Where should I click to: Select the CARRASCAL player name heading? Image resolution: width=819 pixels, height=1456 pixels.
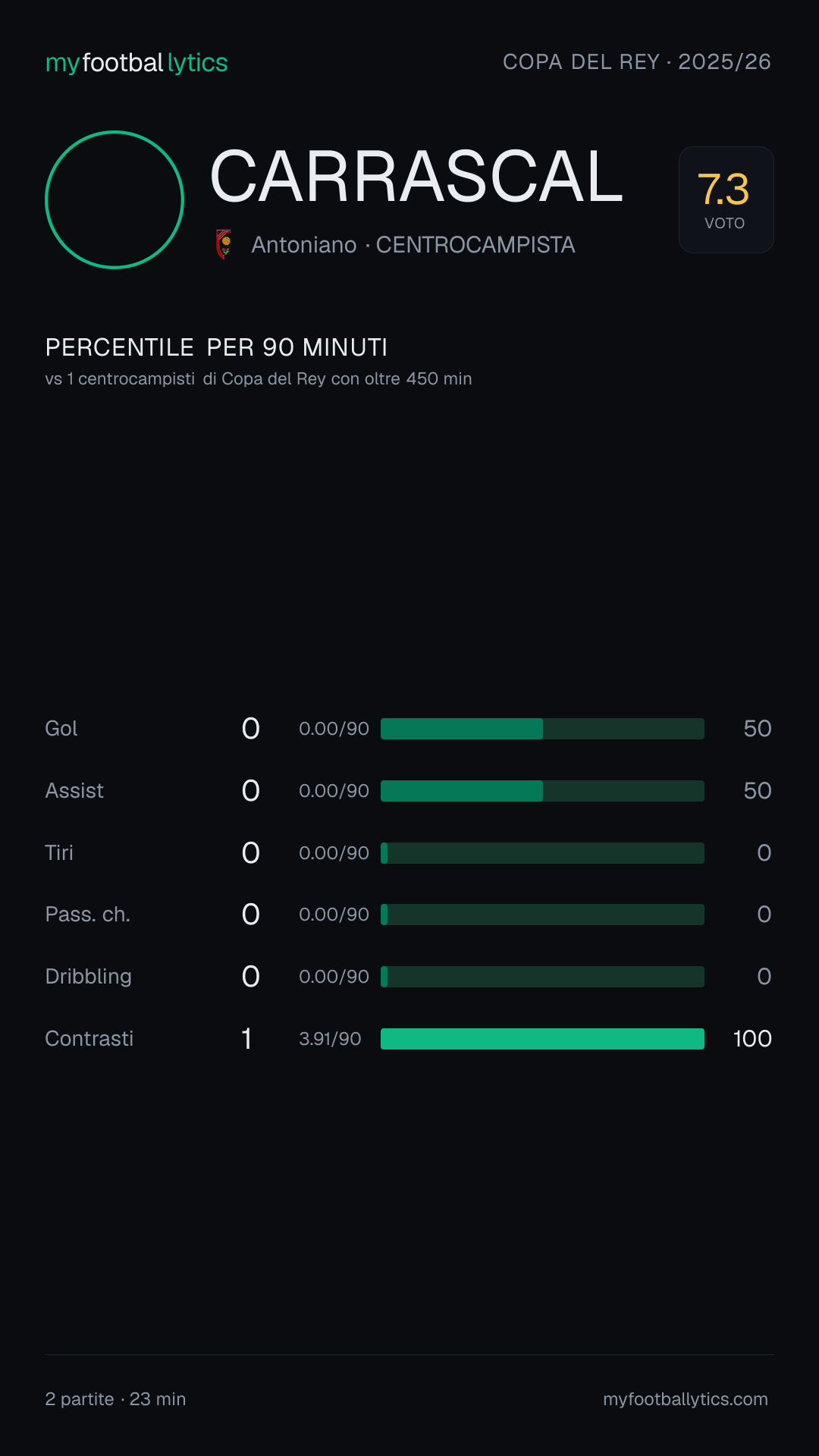pos(416,177)
